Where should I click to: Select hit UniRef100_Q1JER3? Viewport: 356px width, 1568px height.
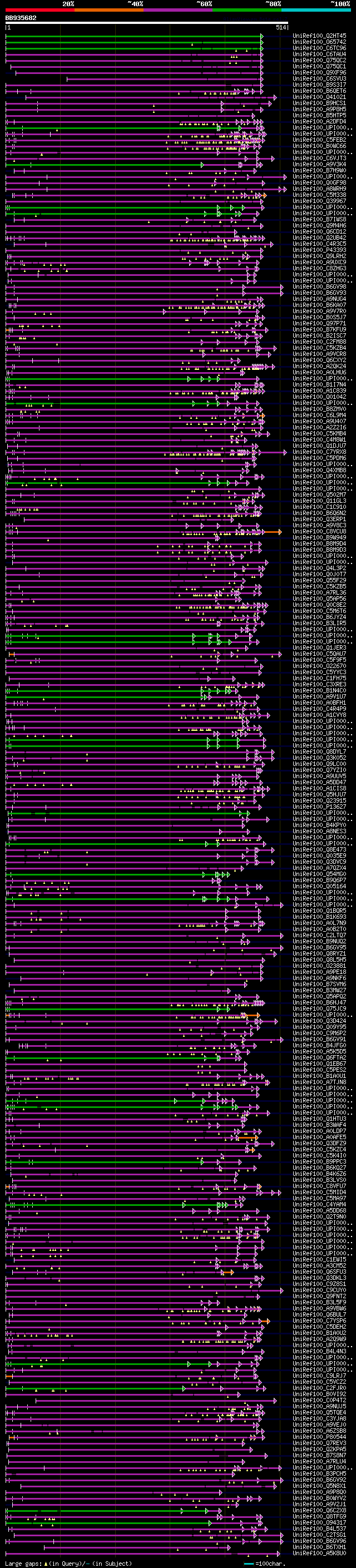click(319, 647)
